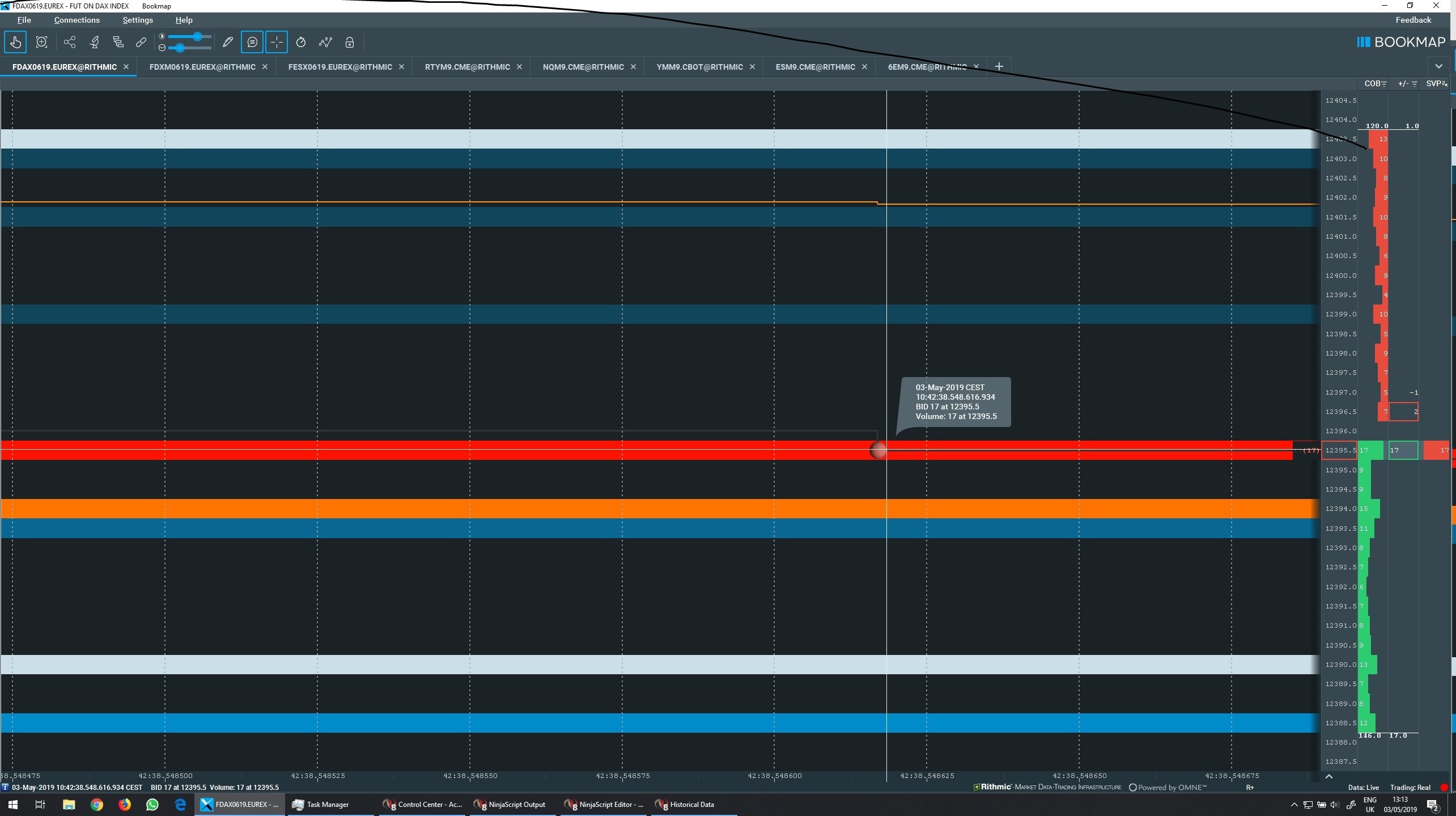Select the pencil drawing tool
Viewport: 1456px width, 816px height.
pyautogui.click(x=228, y=42)
